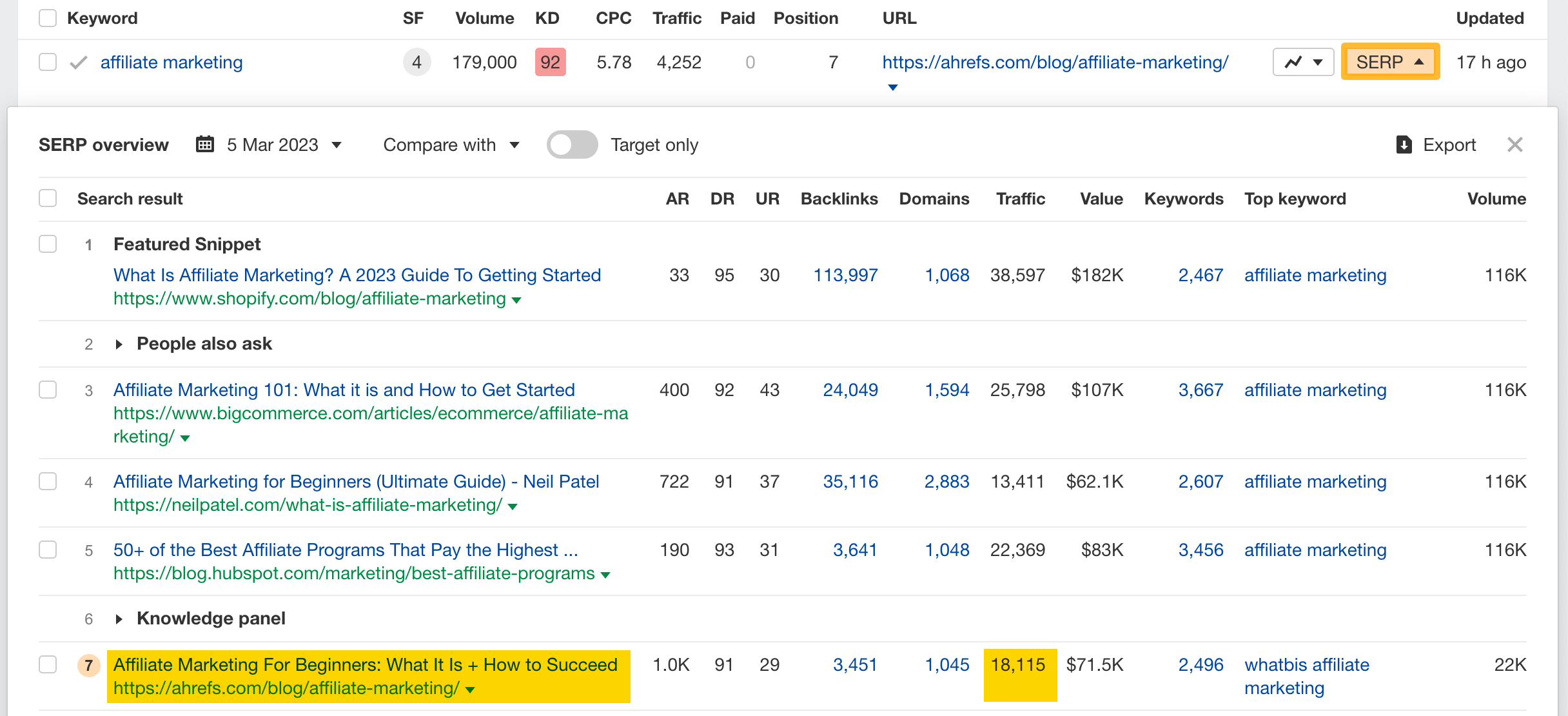Check the Shopify featured snippet result
This screenshot has width=1568, height=716.
click(x=48, y=244)
